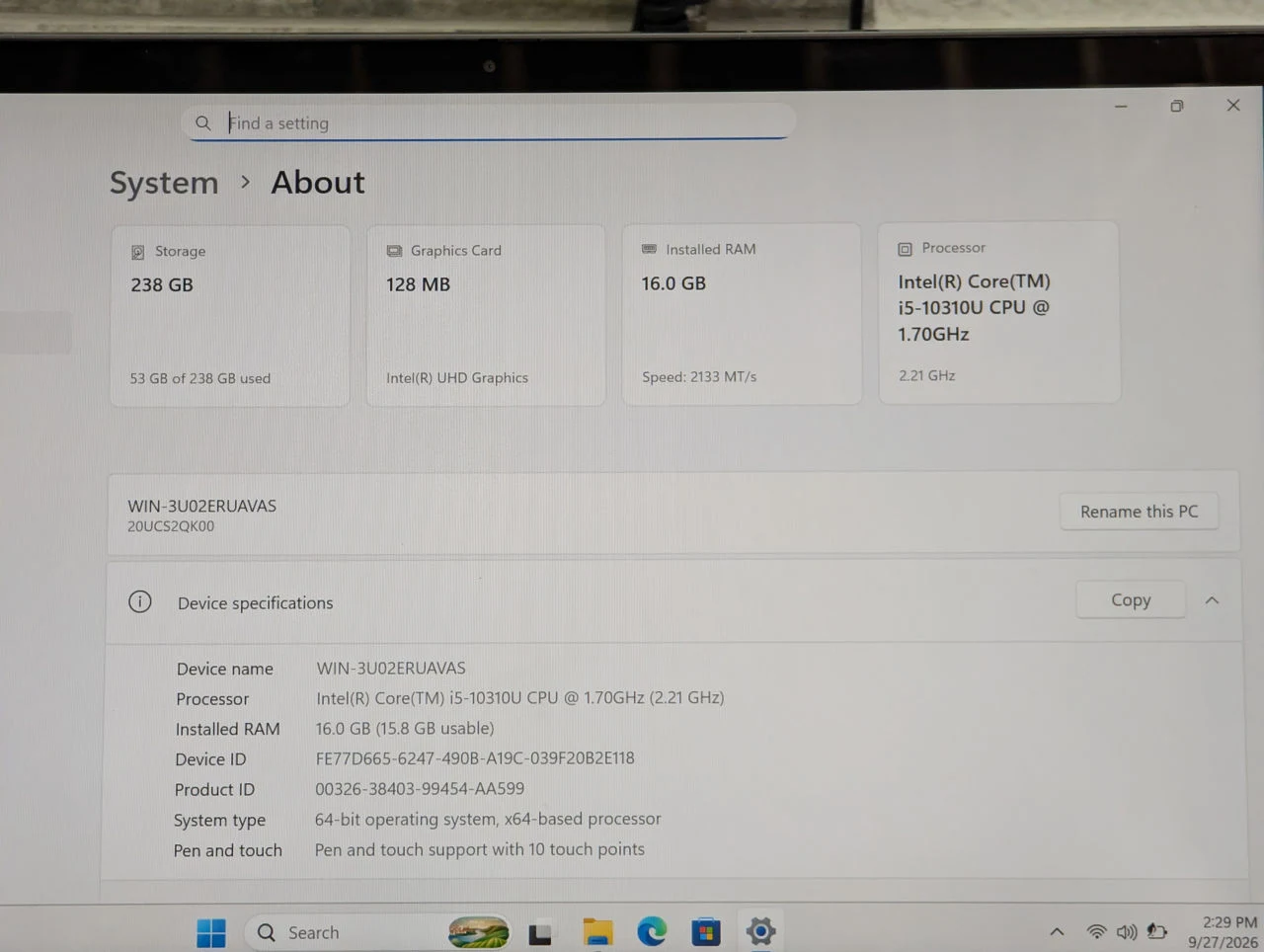The image size is (1264, 952).
Task: Click Rename this PC button
Action: click(x=1139, y=512)
